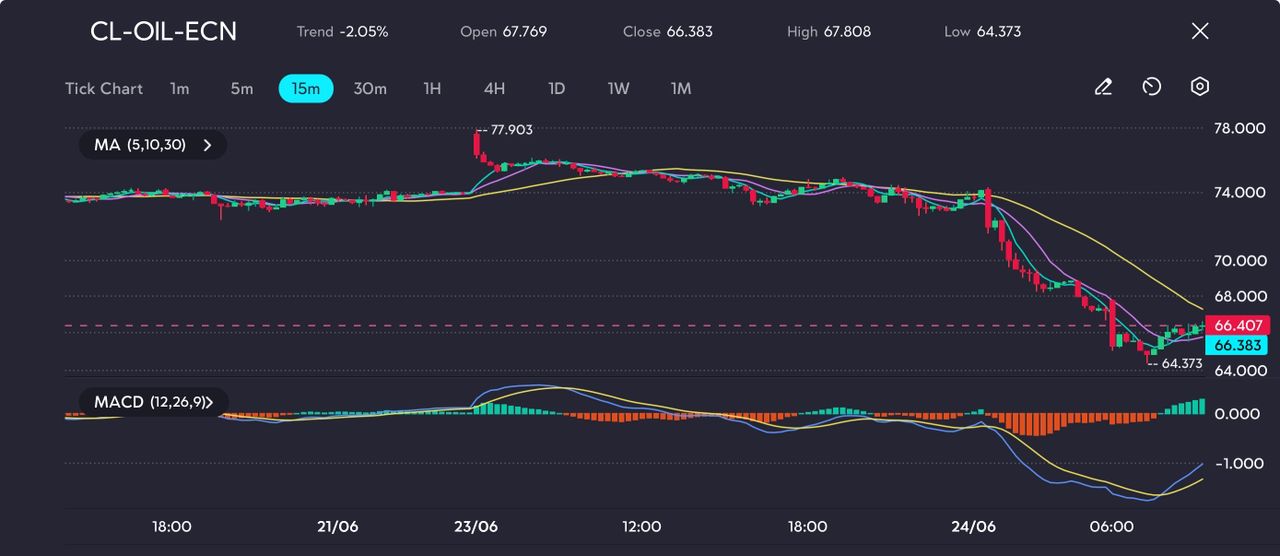Choose the 1H timeframe
1280x556 pixels.
point(432,89)
